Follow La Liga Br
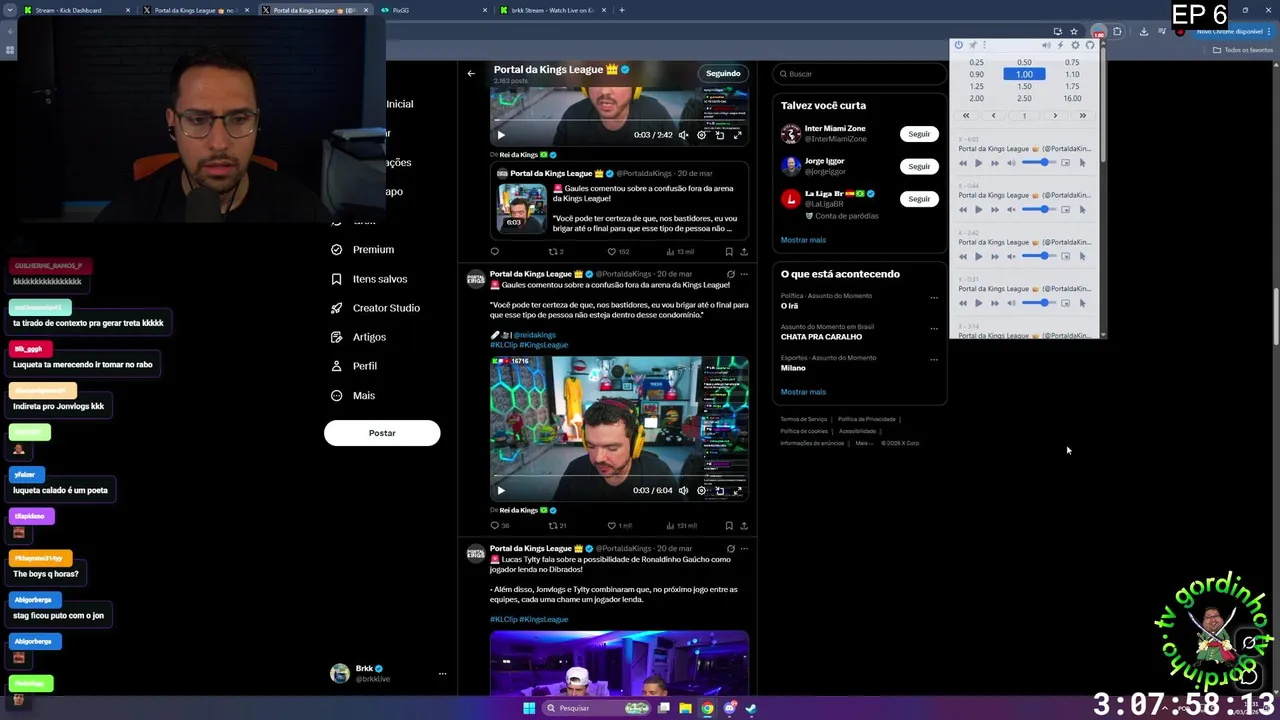 (919, 199)
